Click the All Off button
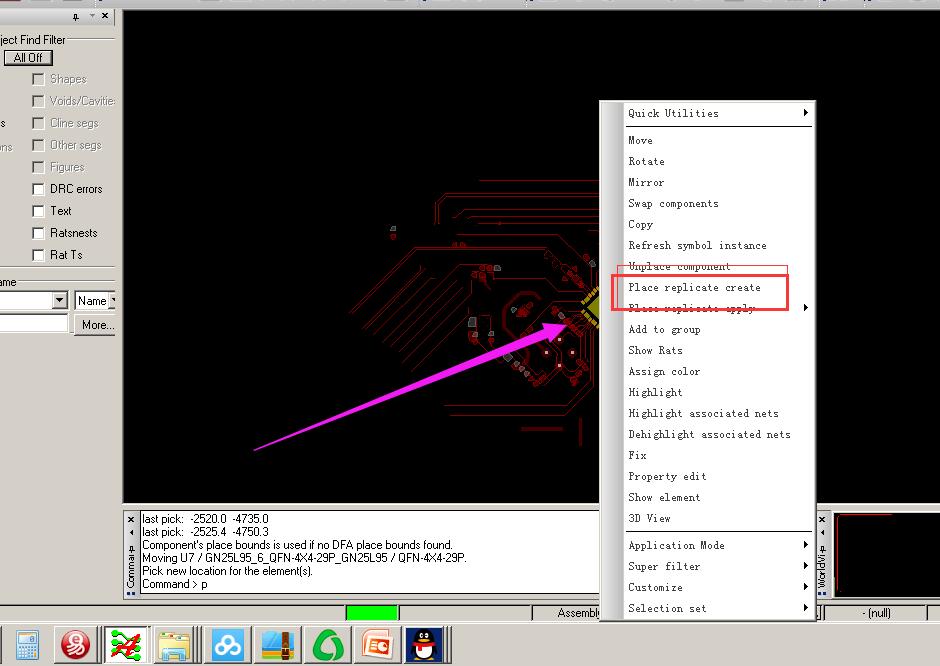 tap(28, 58)
